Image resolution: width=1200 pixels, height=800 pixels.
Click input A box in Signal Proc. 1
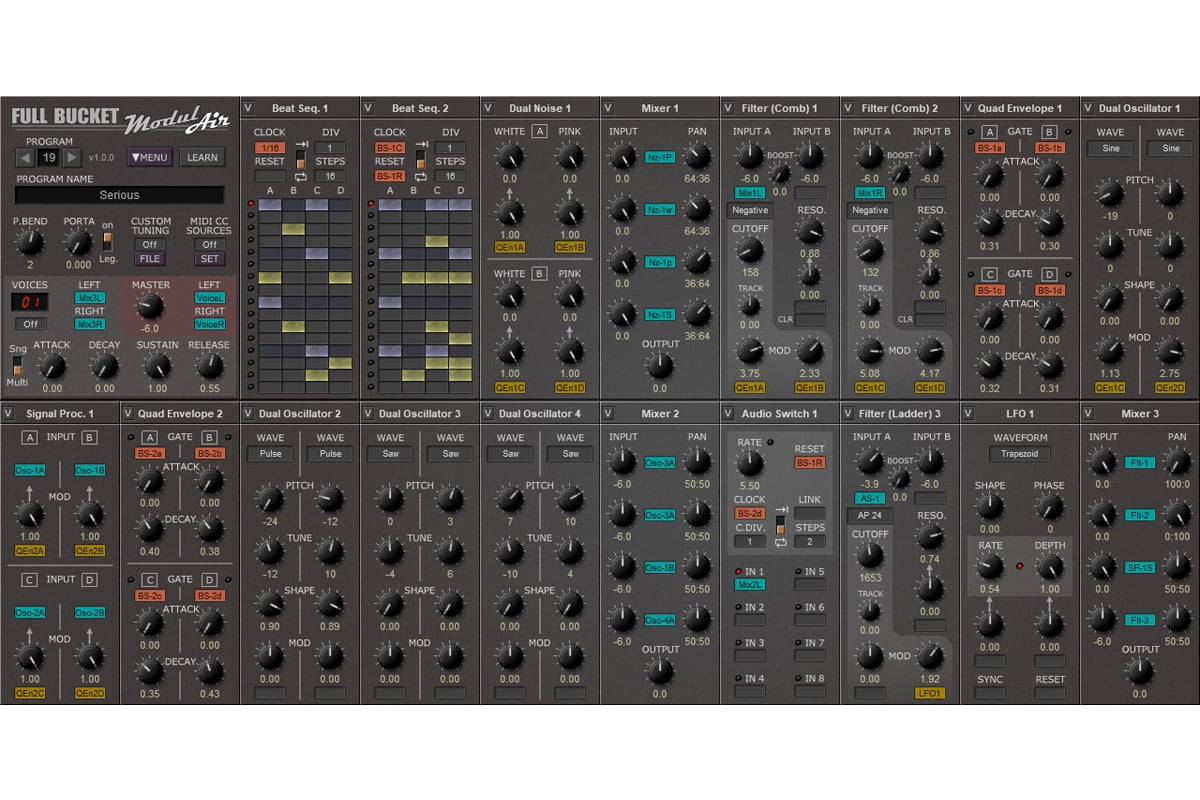[x=30, y=437]
